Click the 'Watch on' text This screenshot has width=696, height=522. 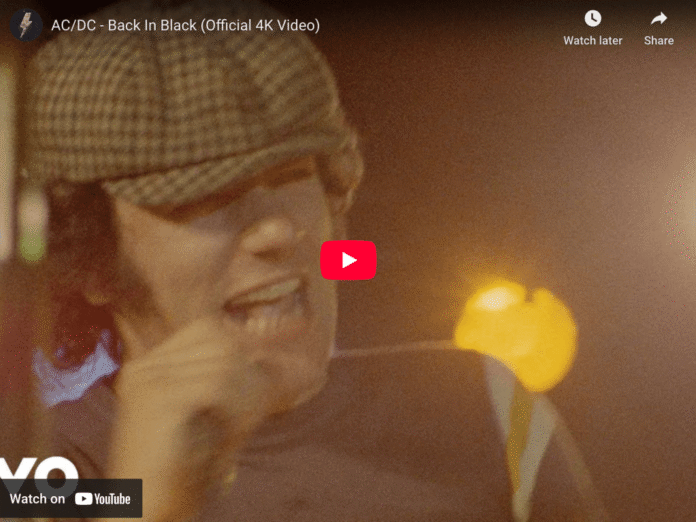(37, 499)
